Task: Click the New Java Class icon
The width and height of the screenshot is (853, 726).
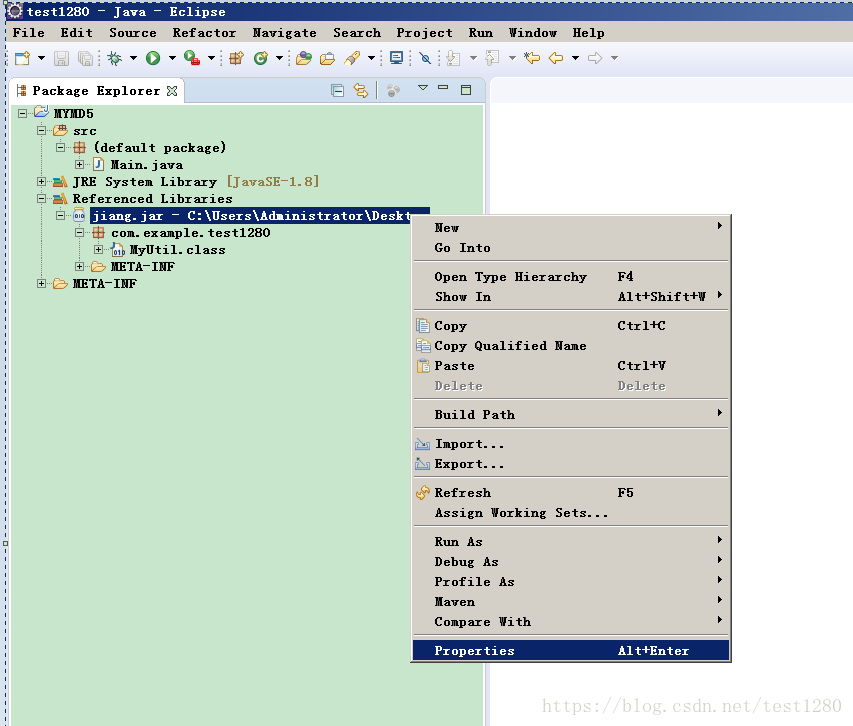Action: pyautogui.click(x=261, y=58)
